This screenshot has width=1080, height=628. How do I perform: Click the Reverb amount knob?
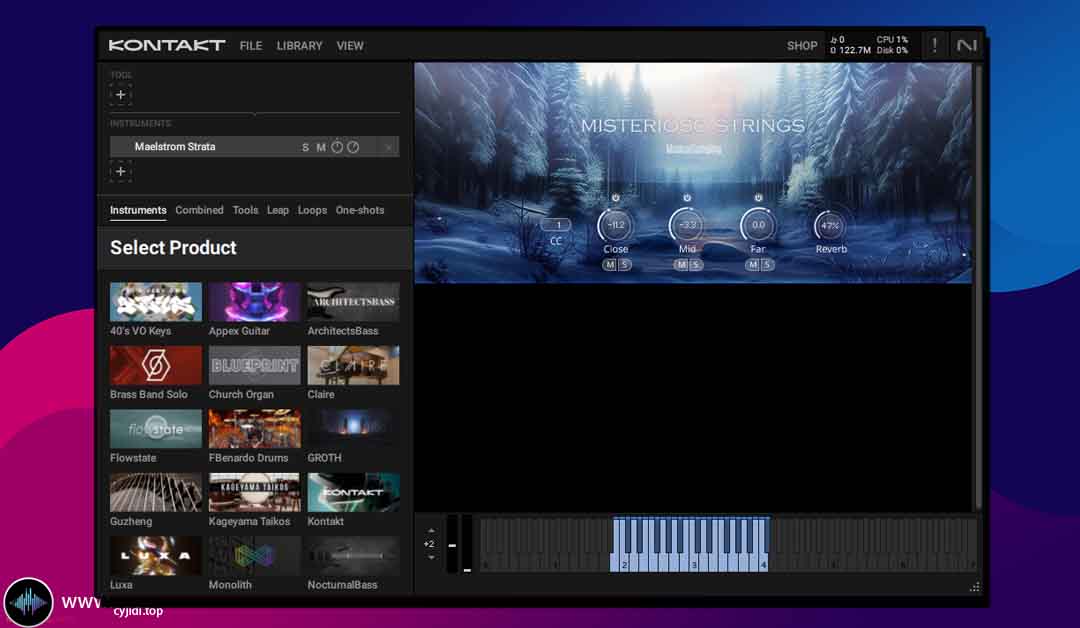pos(831,226)
